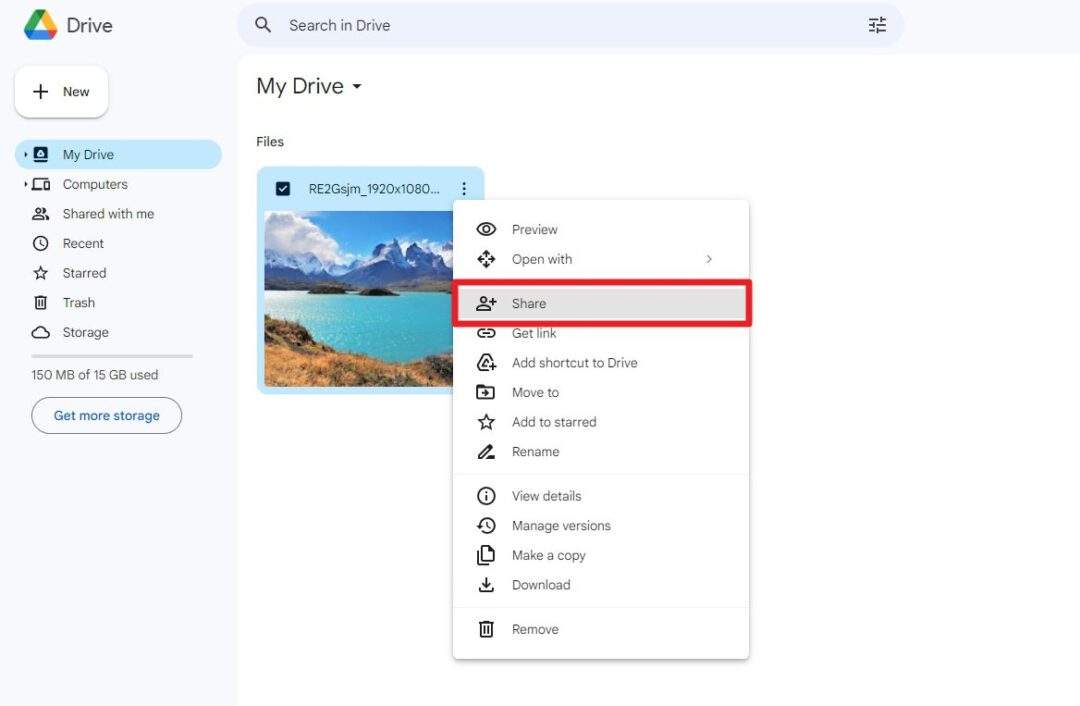
Task: Click the Google Drive logo
Action: pyautogui.click(x=40, y=25)
